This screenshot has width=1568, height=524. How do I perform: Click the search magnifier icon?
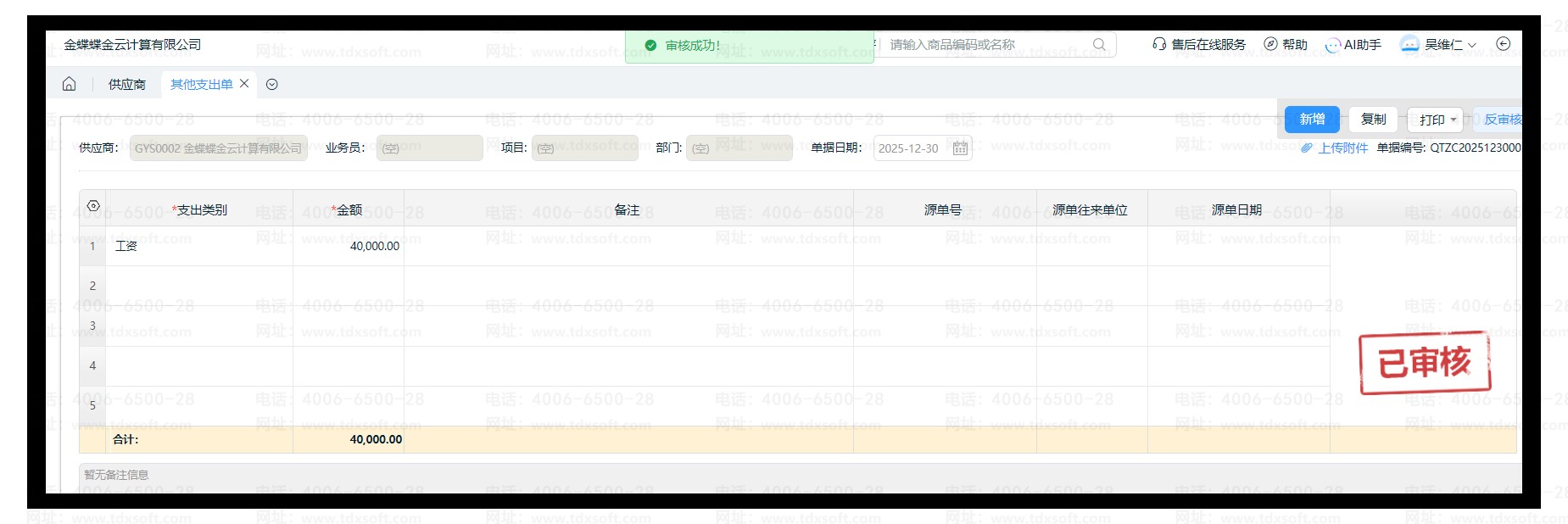[x=1099, y=45]
